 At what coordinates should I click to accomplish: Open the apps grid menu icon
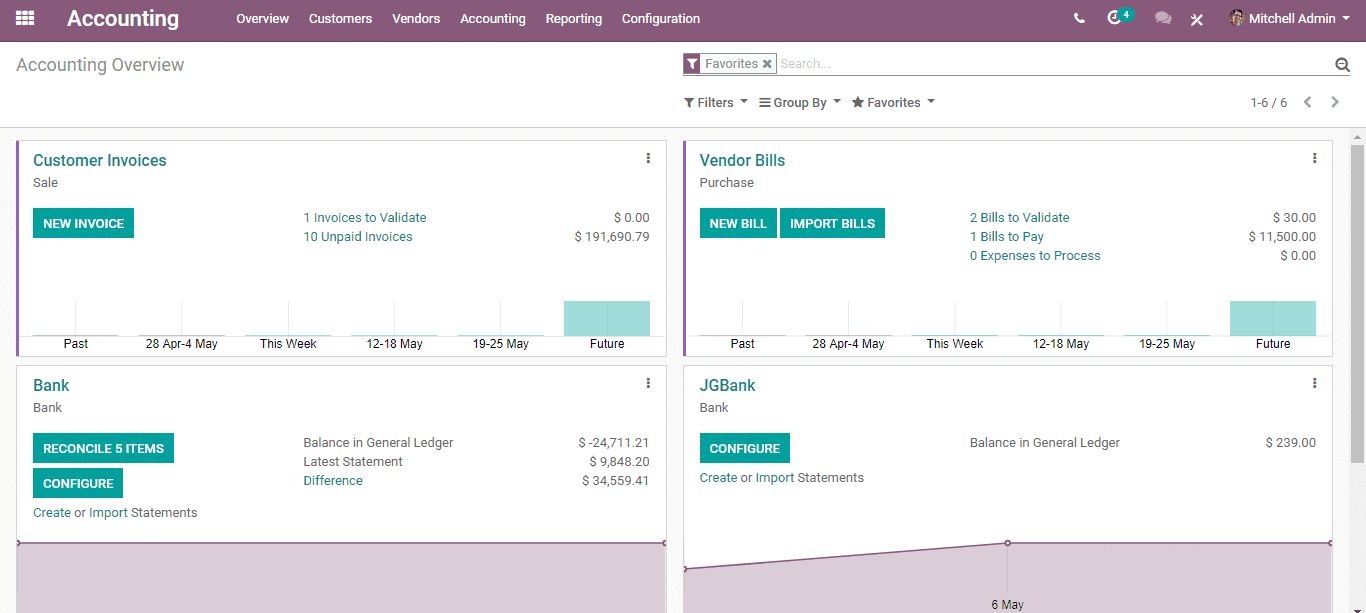point(25,18)
